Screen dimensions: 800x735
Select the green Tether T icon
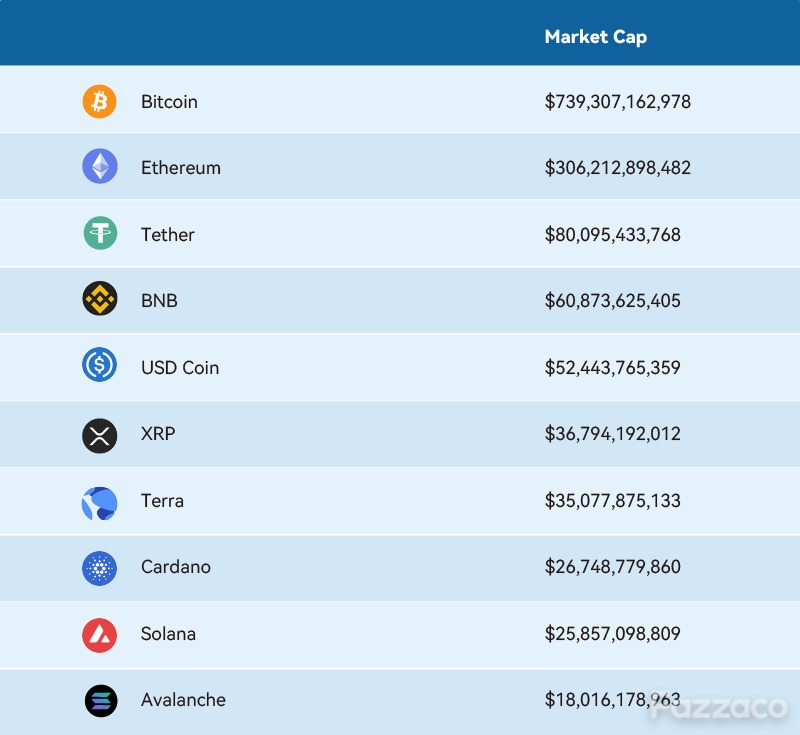click(100, 233)
